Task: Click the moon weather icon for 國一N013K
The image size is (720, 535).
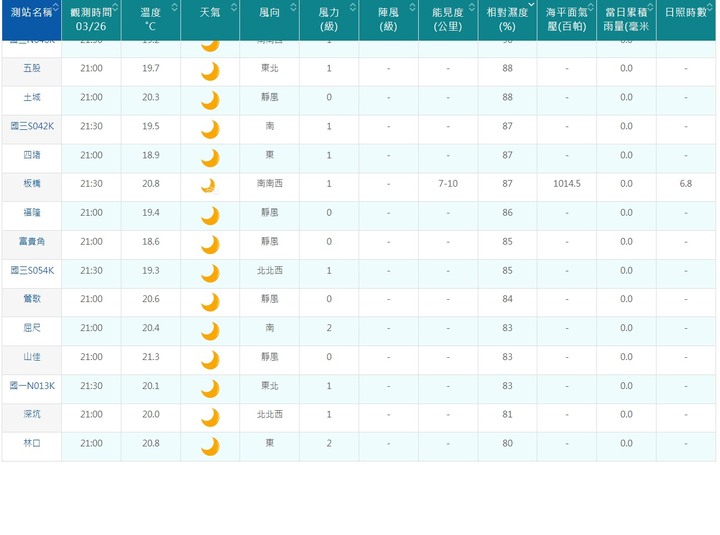Action: coord(210,389)
